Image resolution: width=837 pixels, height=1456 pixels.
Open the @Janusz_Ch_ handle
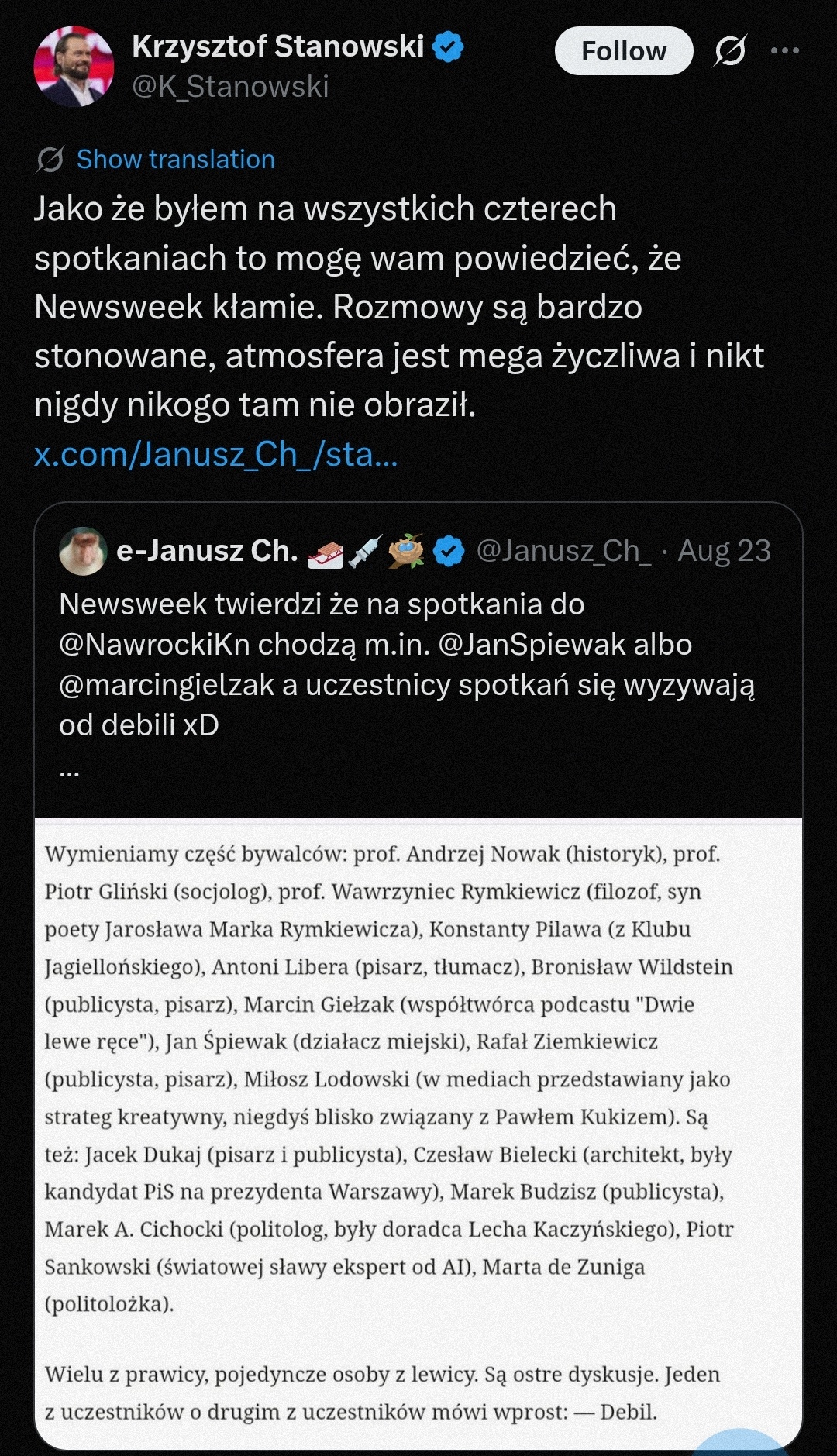pos(563,551)
